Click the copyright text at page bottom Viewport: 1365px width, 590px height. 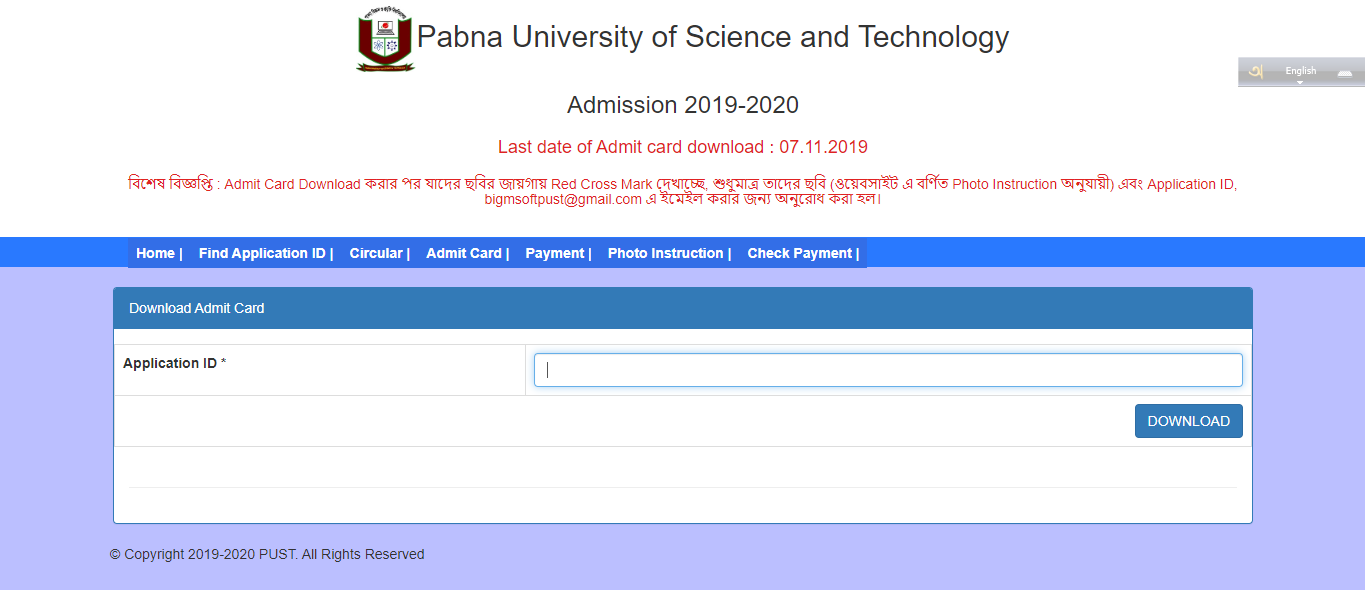266,553
